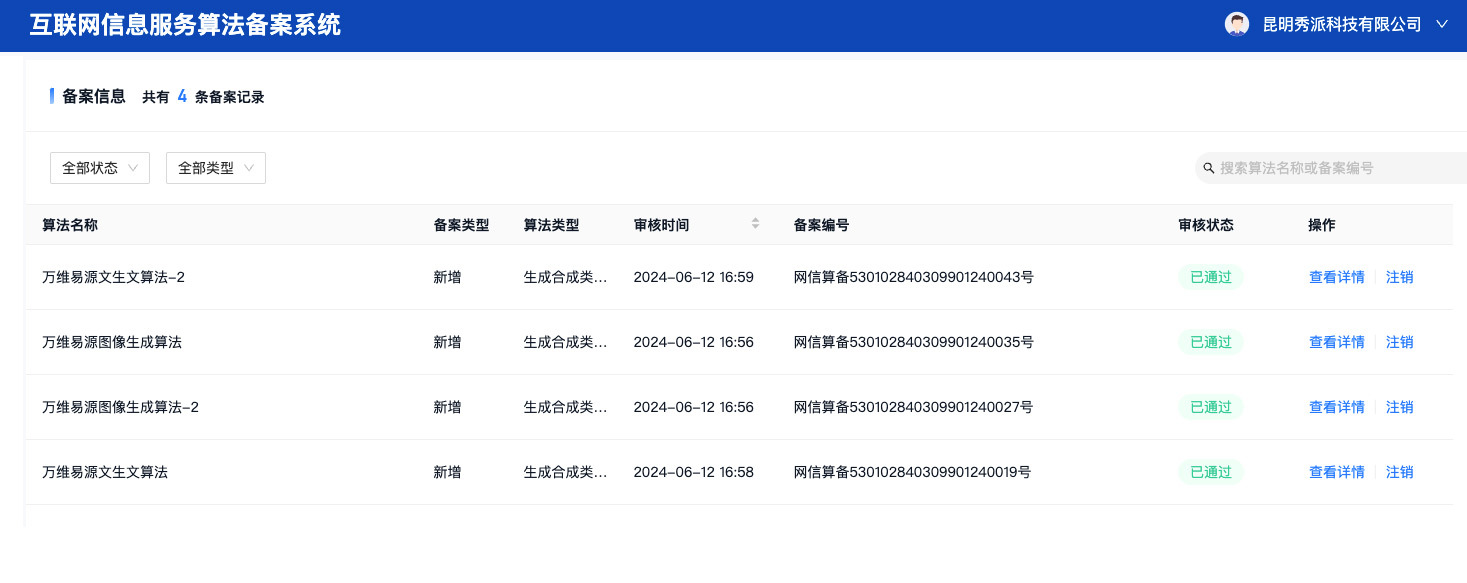The height and width of the screenshot is (583, 1467).
Task: Click the 审核时间 sort arrows icon
Action: [756, 224]
